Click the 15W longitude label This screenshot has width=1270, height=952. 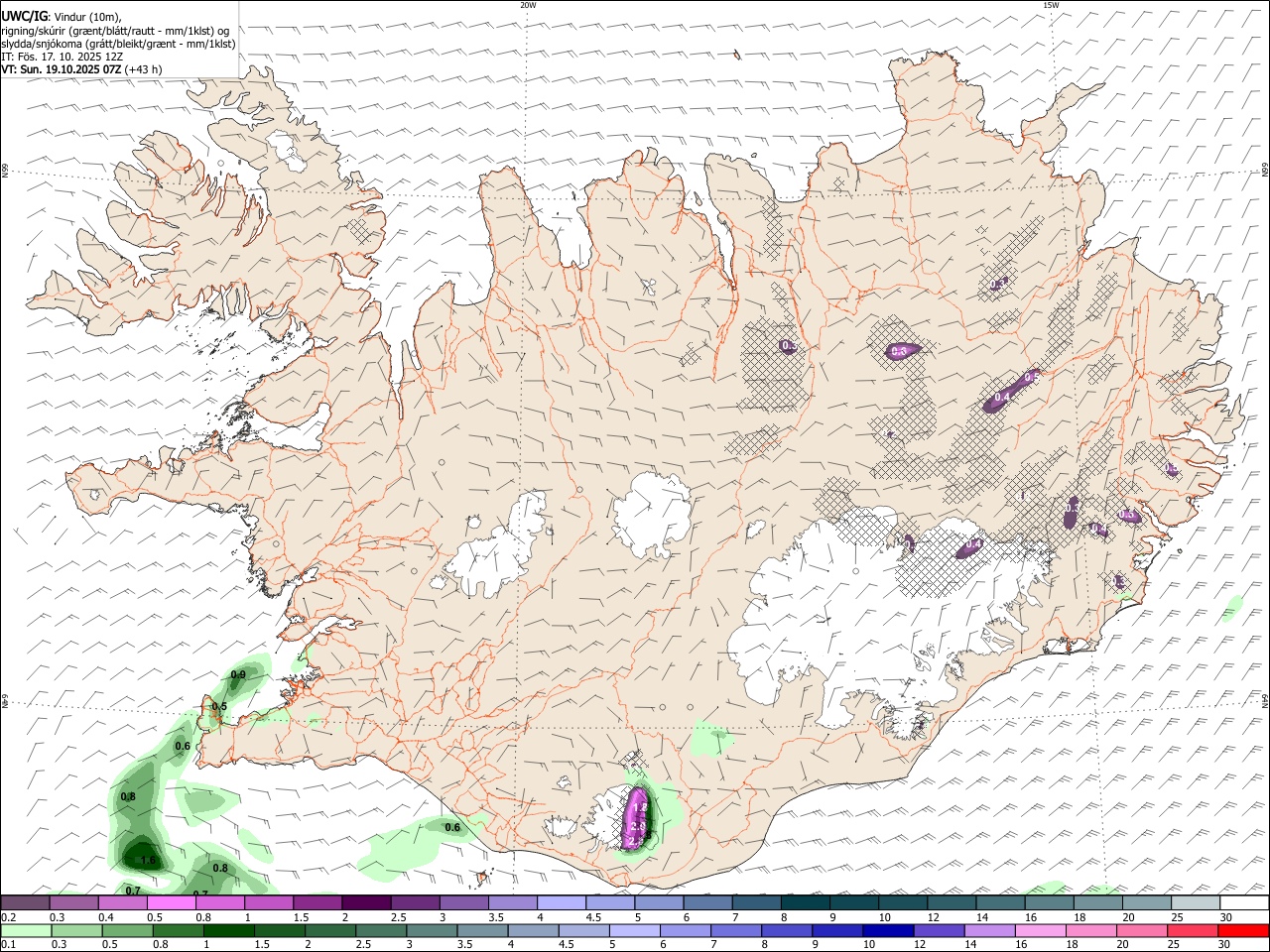(1051, 5)
